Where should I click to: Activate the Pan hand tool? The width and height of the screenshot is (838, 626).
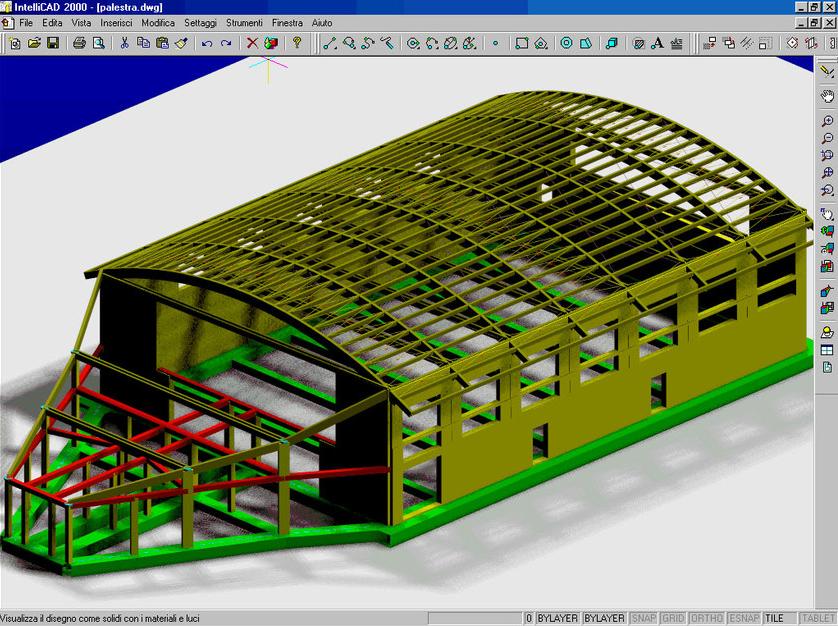(x=827, y=96)
